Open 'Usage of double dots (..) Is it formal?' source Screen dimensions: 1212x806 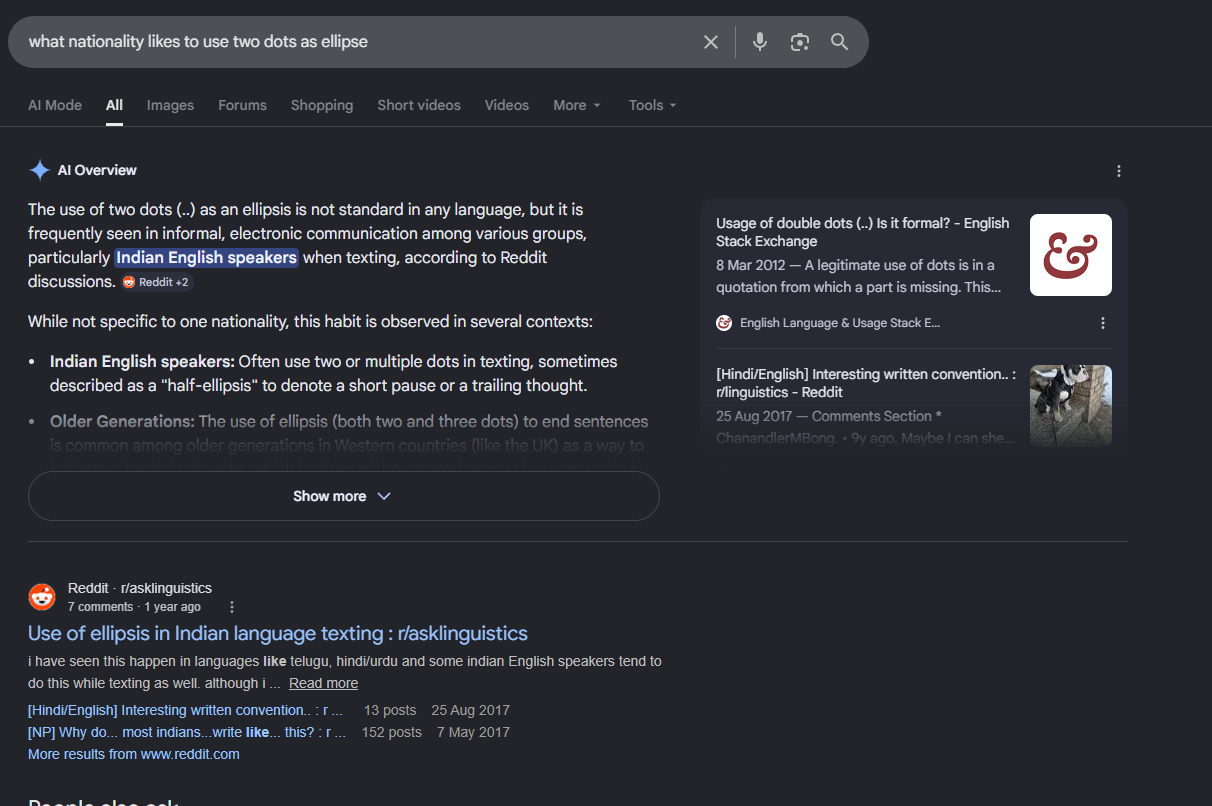click(x=863, y=232)
